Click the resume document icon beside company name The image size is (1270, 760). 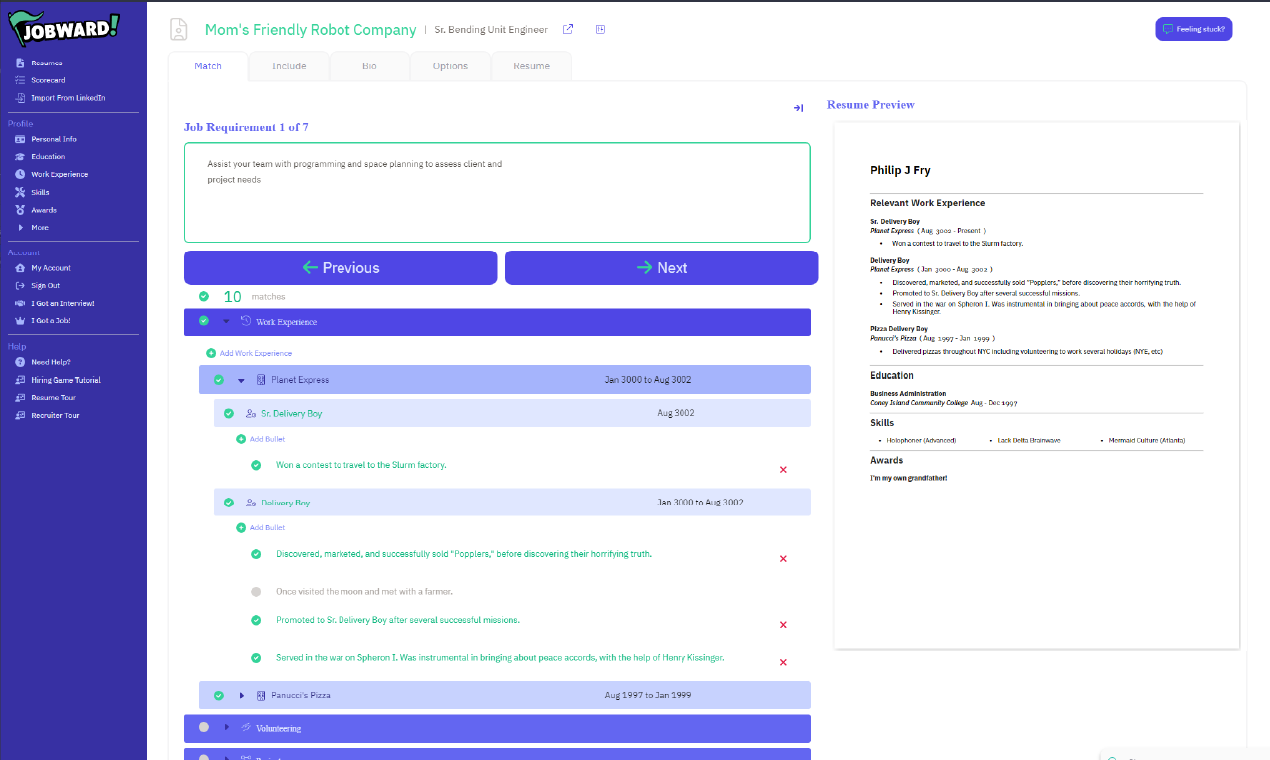point(179,30)
